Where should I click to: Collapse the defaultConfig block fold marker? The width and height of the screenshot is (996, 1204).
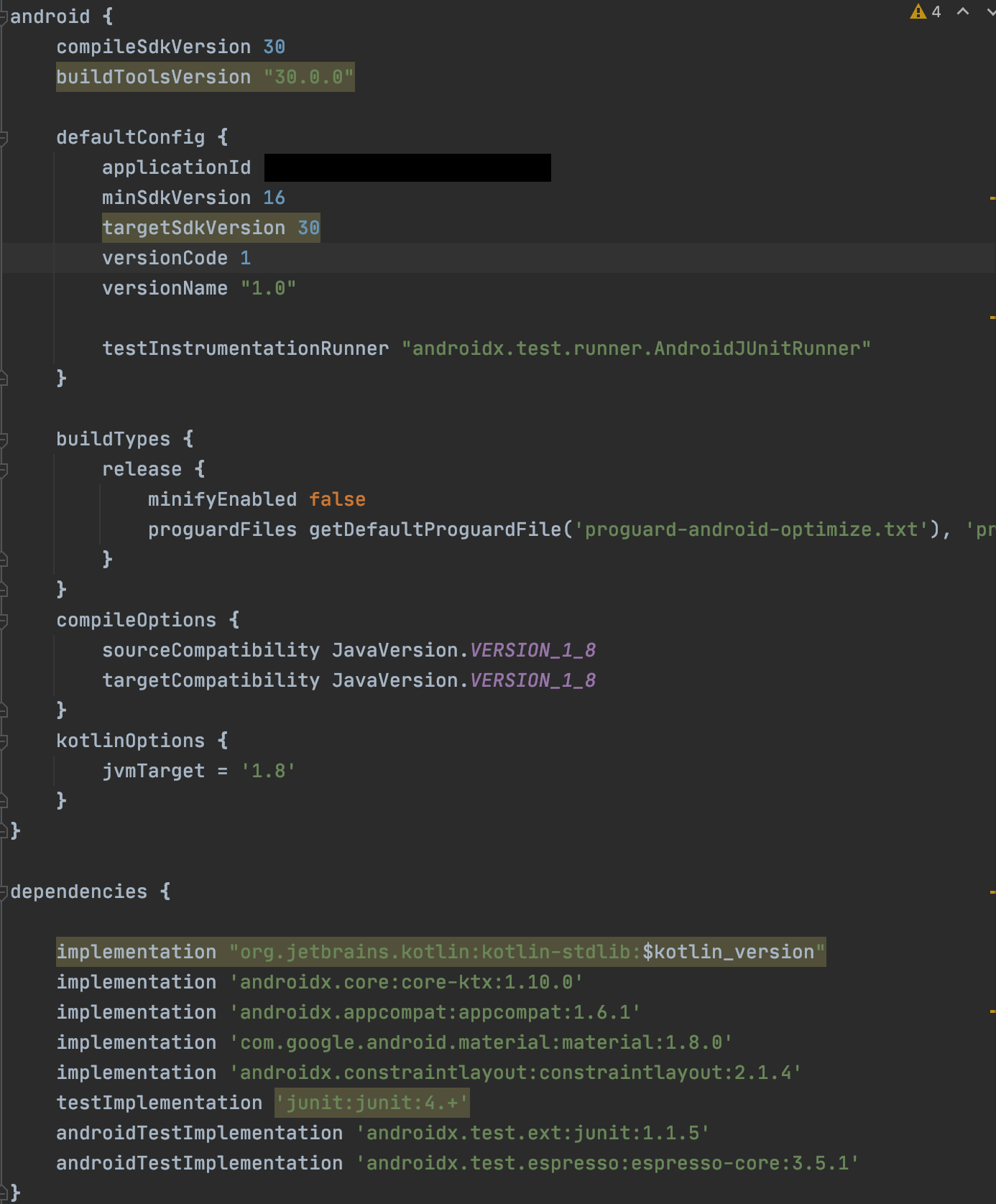3,138
